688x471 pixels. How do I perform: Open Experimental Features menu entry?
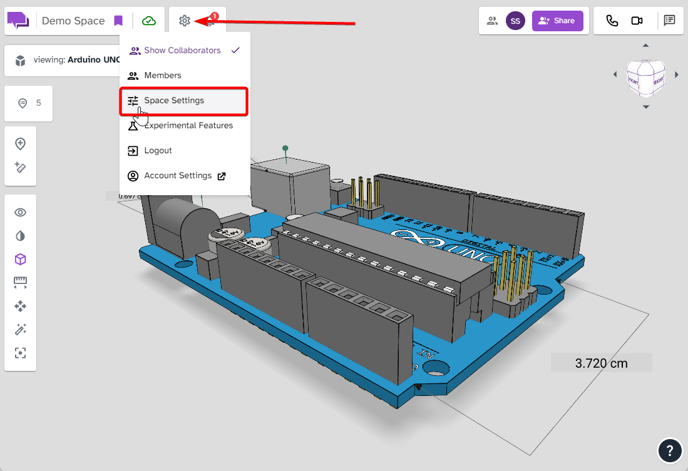(x=184, y=126)
